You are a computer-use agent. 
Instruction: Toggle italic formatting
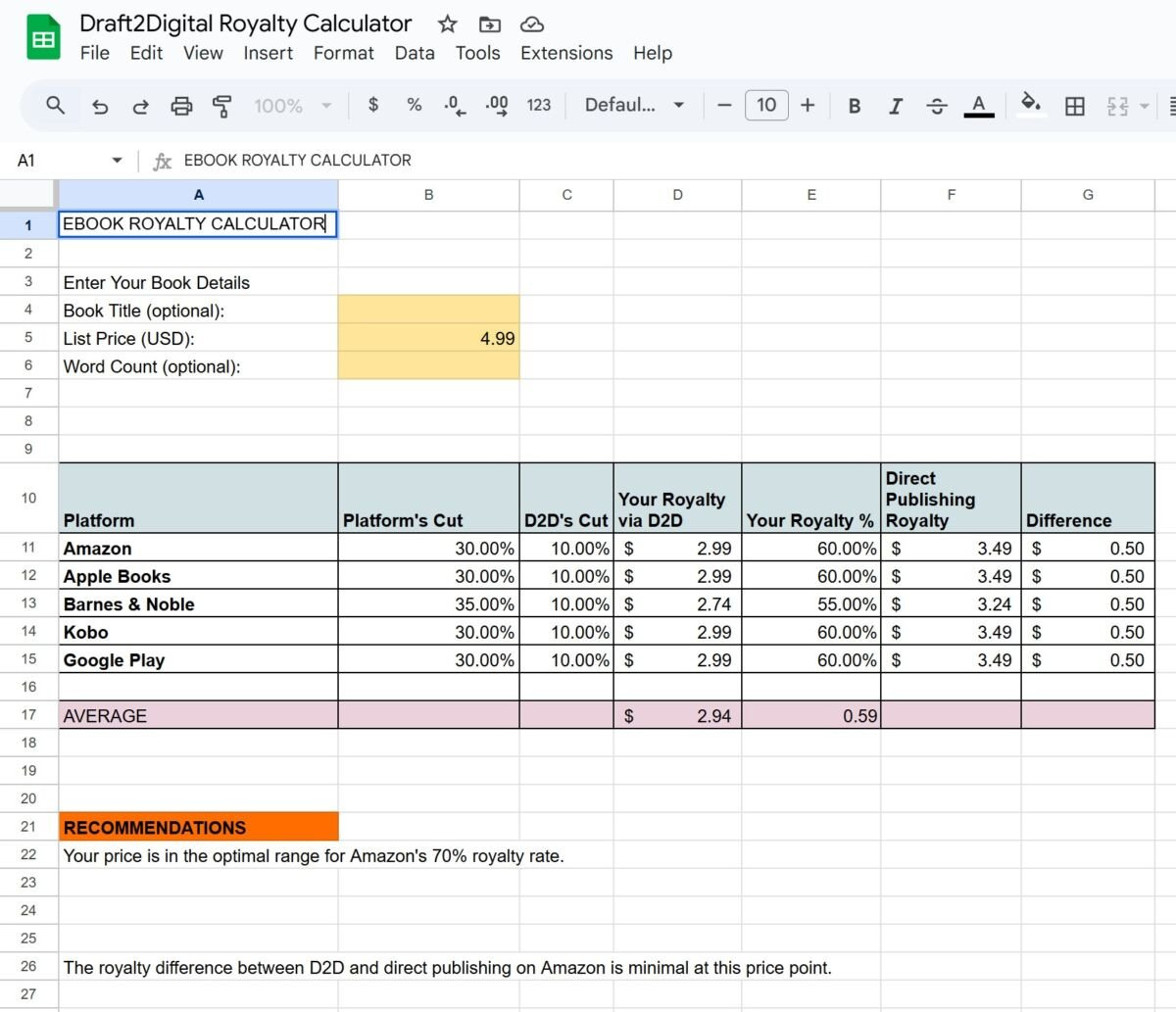tap(895, 105)
